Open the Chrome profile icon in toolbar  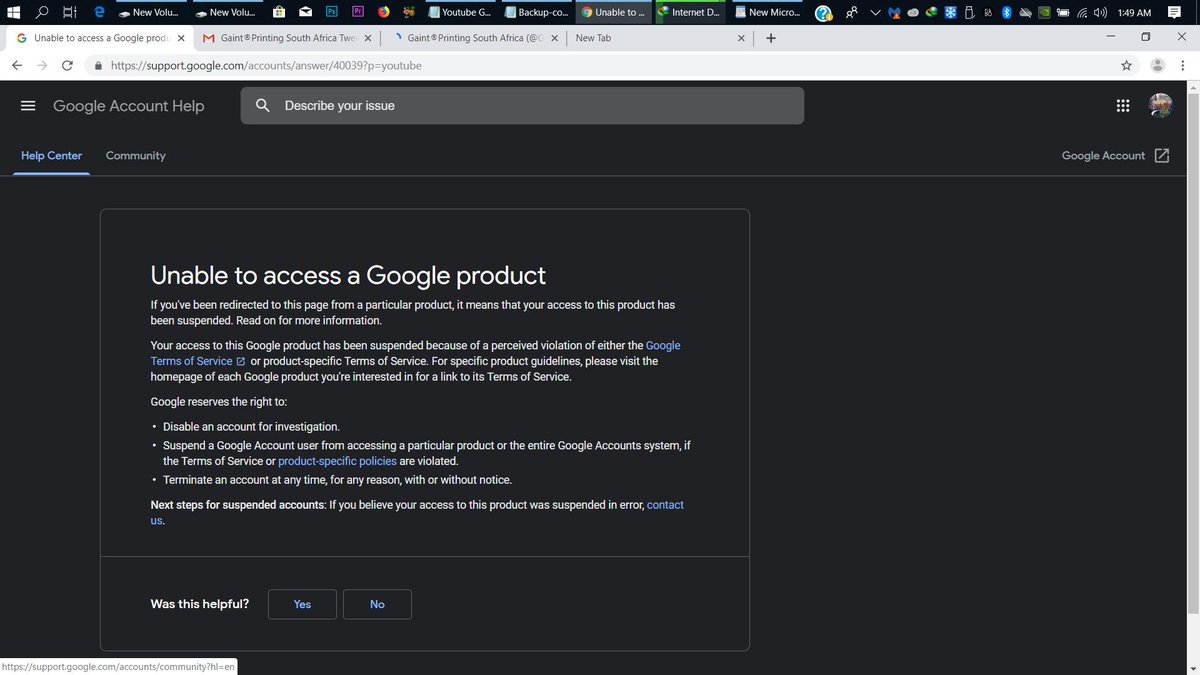(x=1158, y=65)
